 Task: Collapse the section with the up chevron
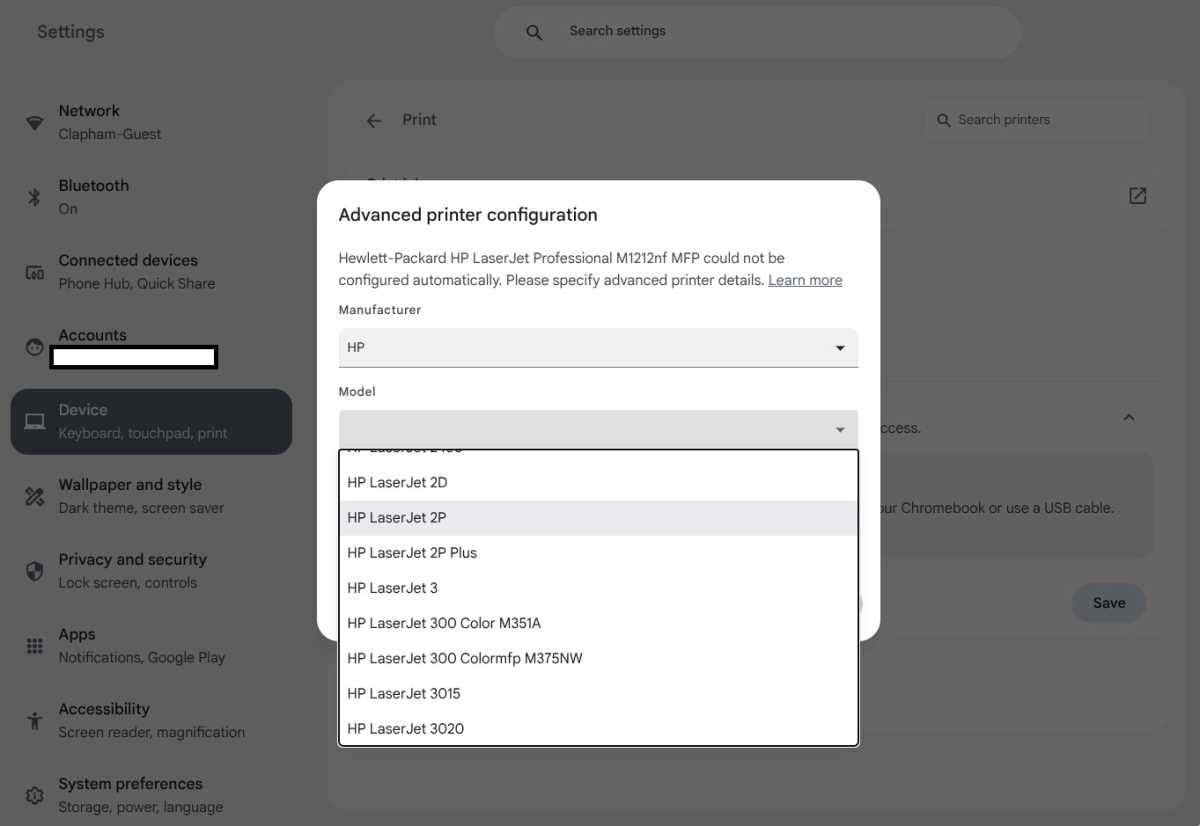(1128, 417)
